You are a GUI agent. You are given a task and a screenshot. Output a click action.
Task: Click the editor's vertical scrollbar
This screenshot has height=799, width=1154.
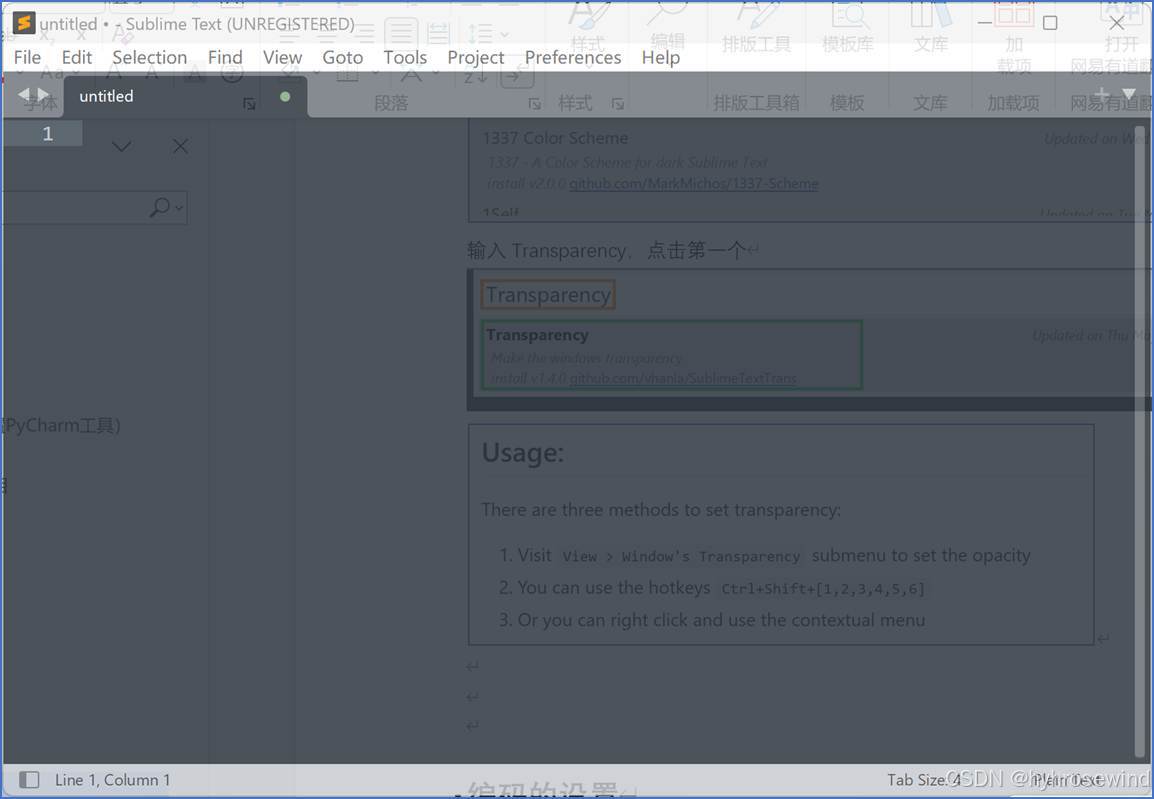[1140, 441]
